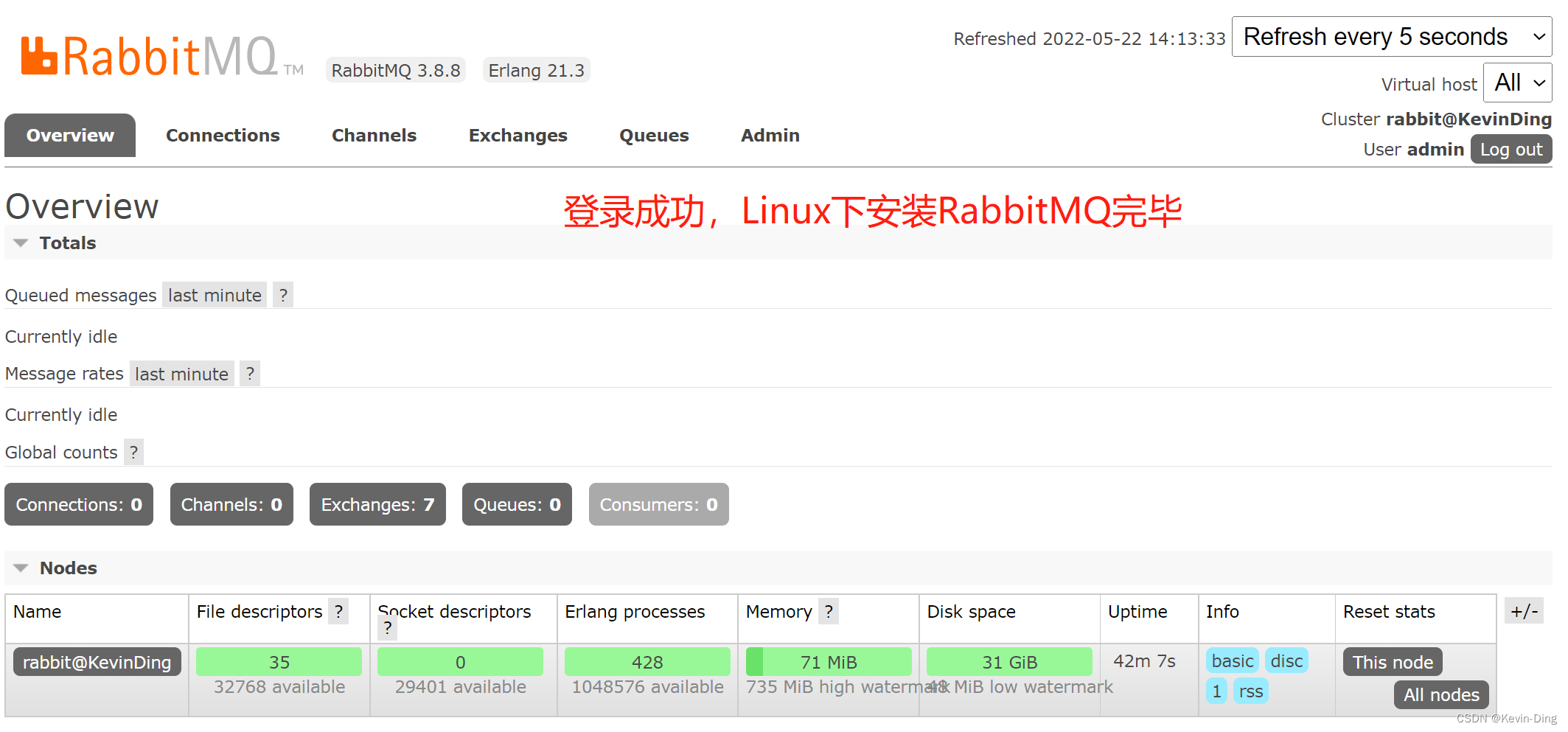This screenshot has height=732, width=1568.
Task: Go to the Queues tab
Action: click(x=654, y=135)
